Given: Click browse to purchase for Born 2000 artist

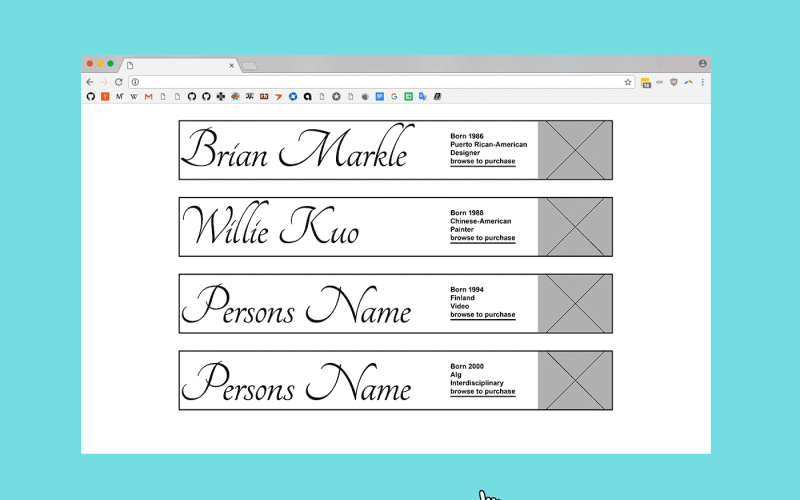Looking at the screenshot, I should point(483,392).
